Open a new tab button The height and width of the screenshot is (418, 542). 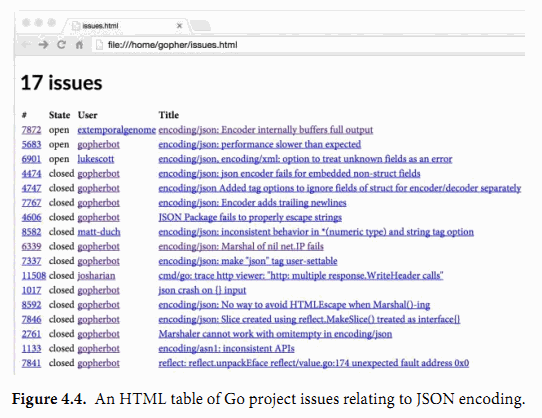point(200,26)
